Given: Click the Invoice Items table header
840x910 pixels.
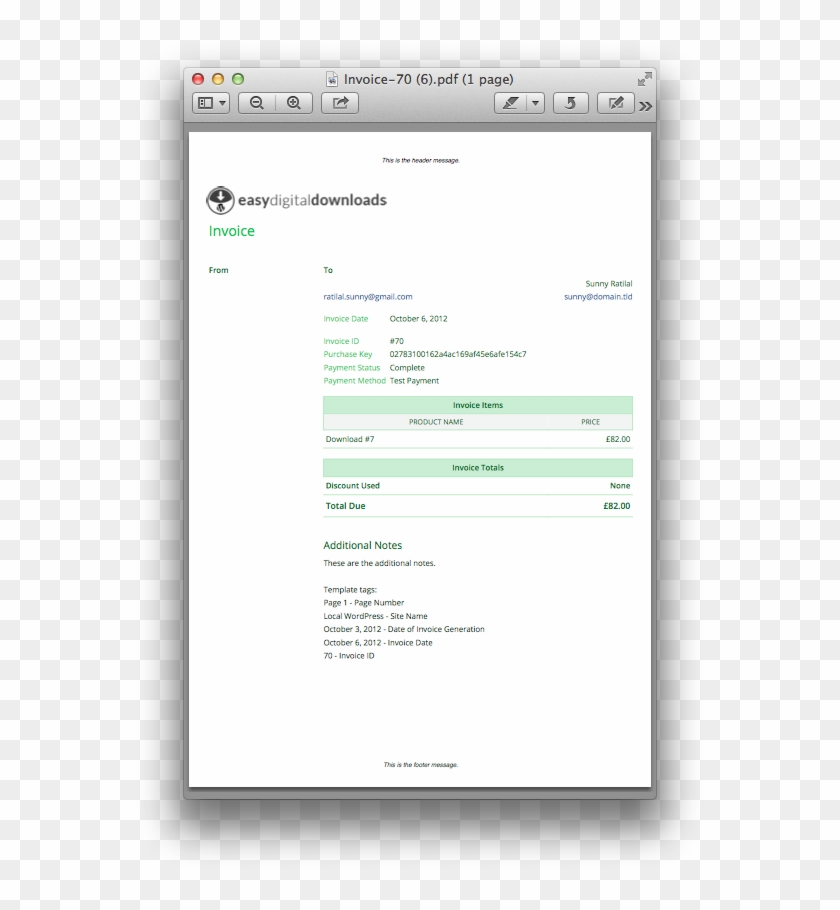Looking at the screenshot, I should tap(477, 405).
